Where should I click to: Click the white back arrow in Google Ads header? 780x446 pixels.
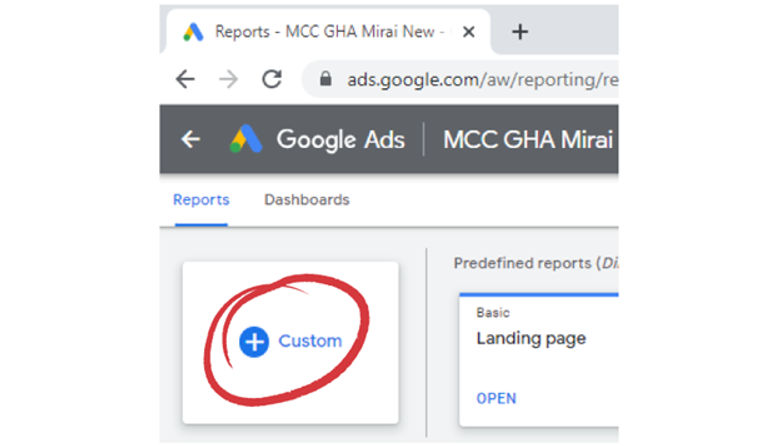coord(191,139)
